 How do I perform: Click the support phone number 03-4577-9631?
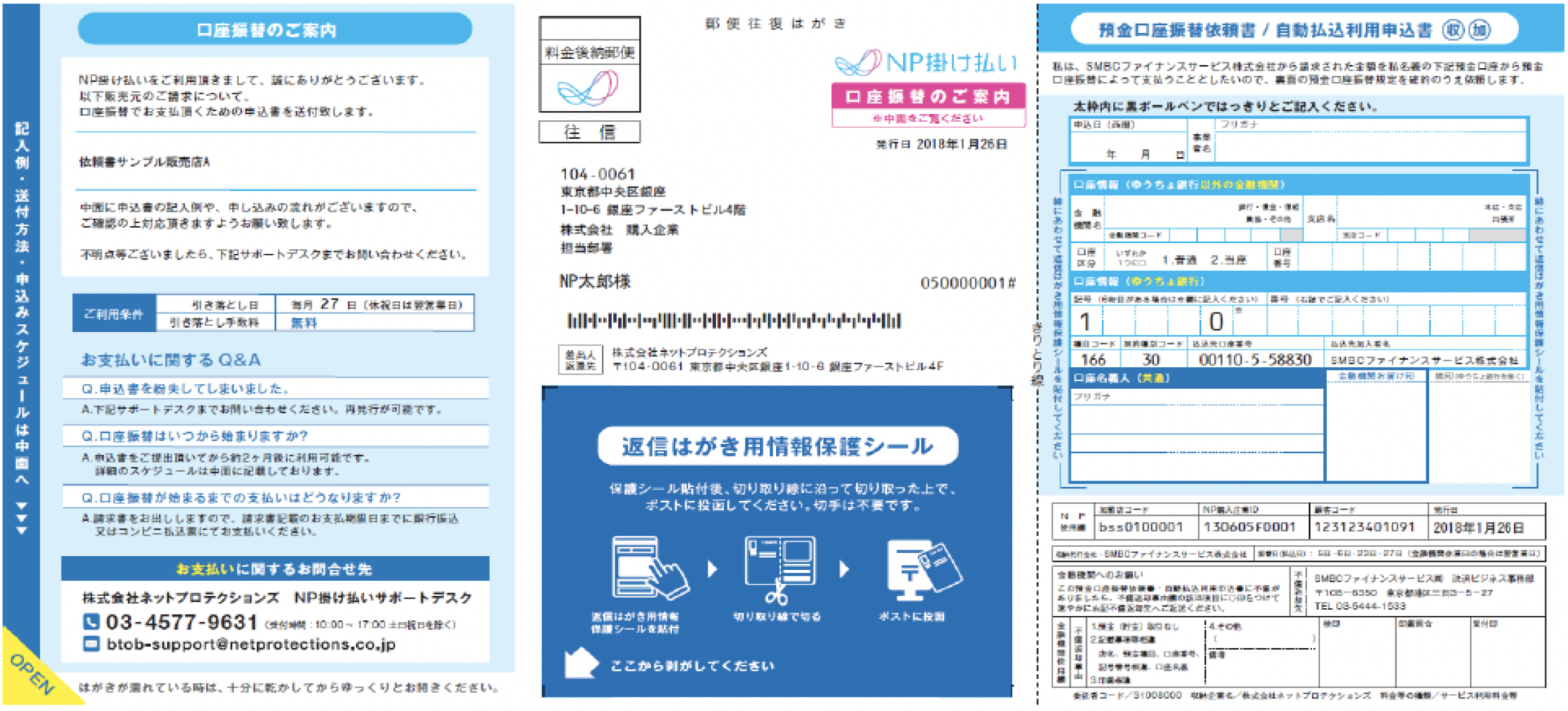pos(181,622)
